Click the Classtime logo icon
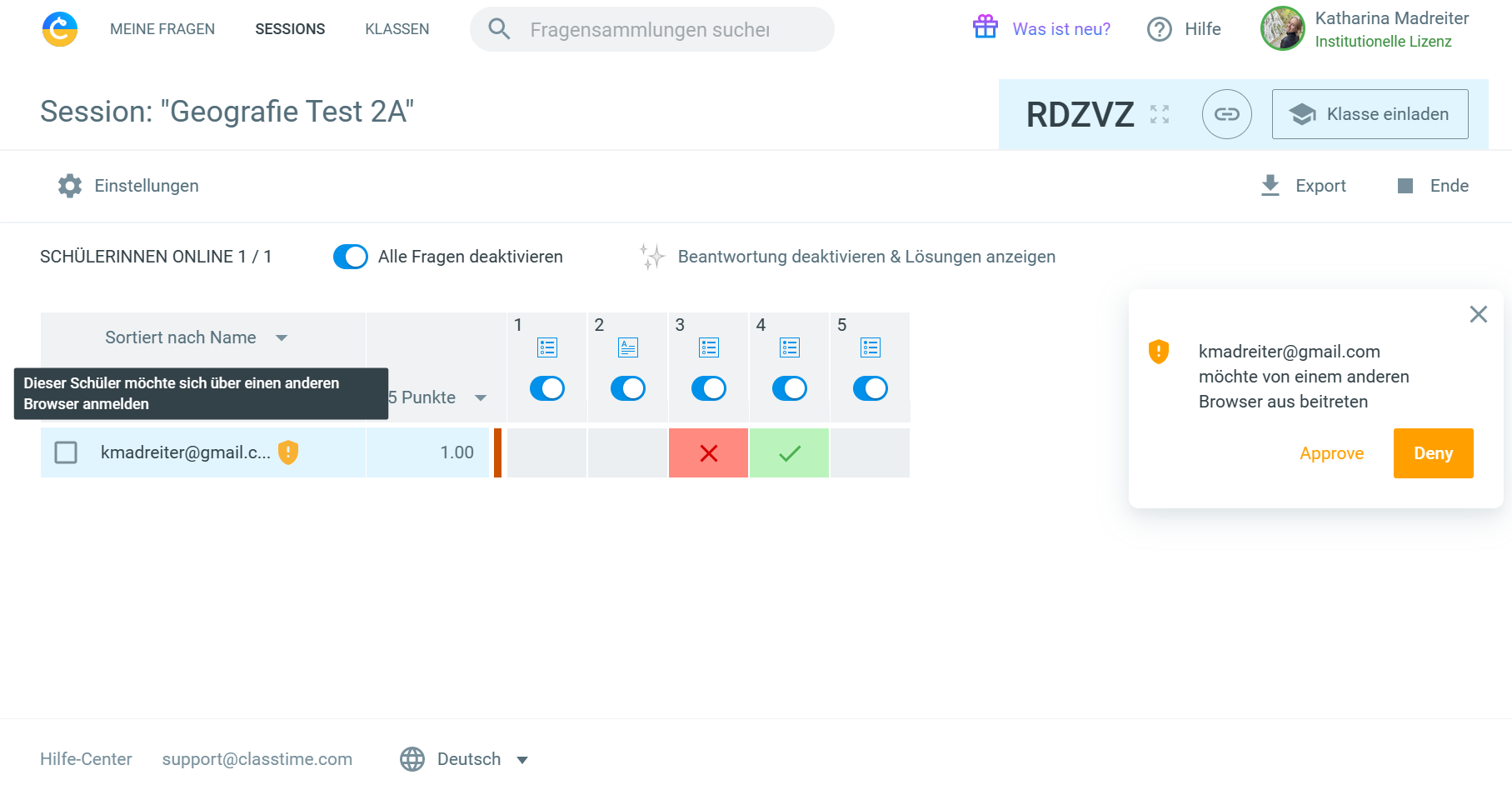The height and width of the screenshot is (785, 1512). pyautogui.click(x=60, y=29)
